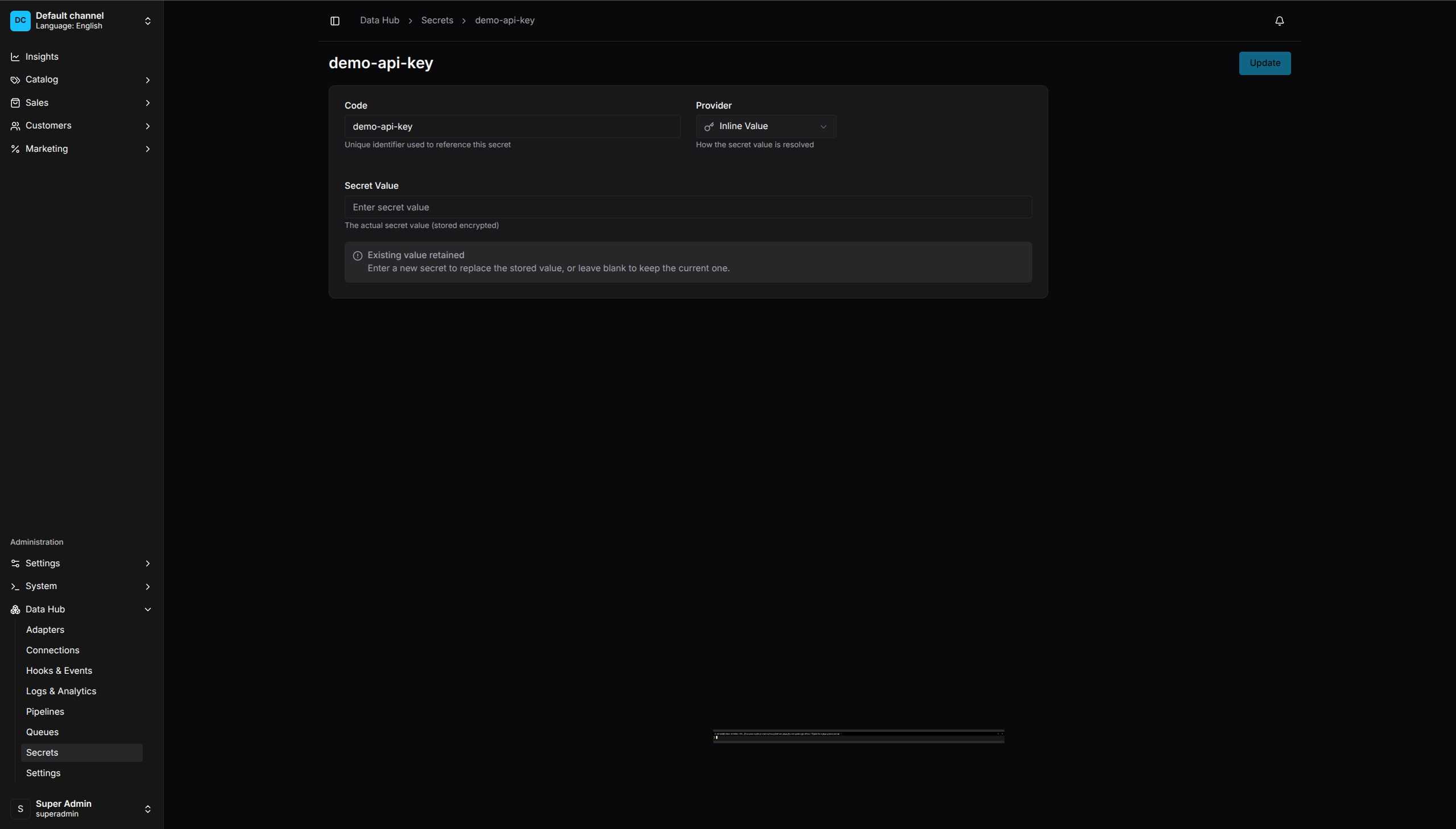Focus the Secret Value input field
This screenshot has height=829, width=1456.
(687, 207)
